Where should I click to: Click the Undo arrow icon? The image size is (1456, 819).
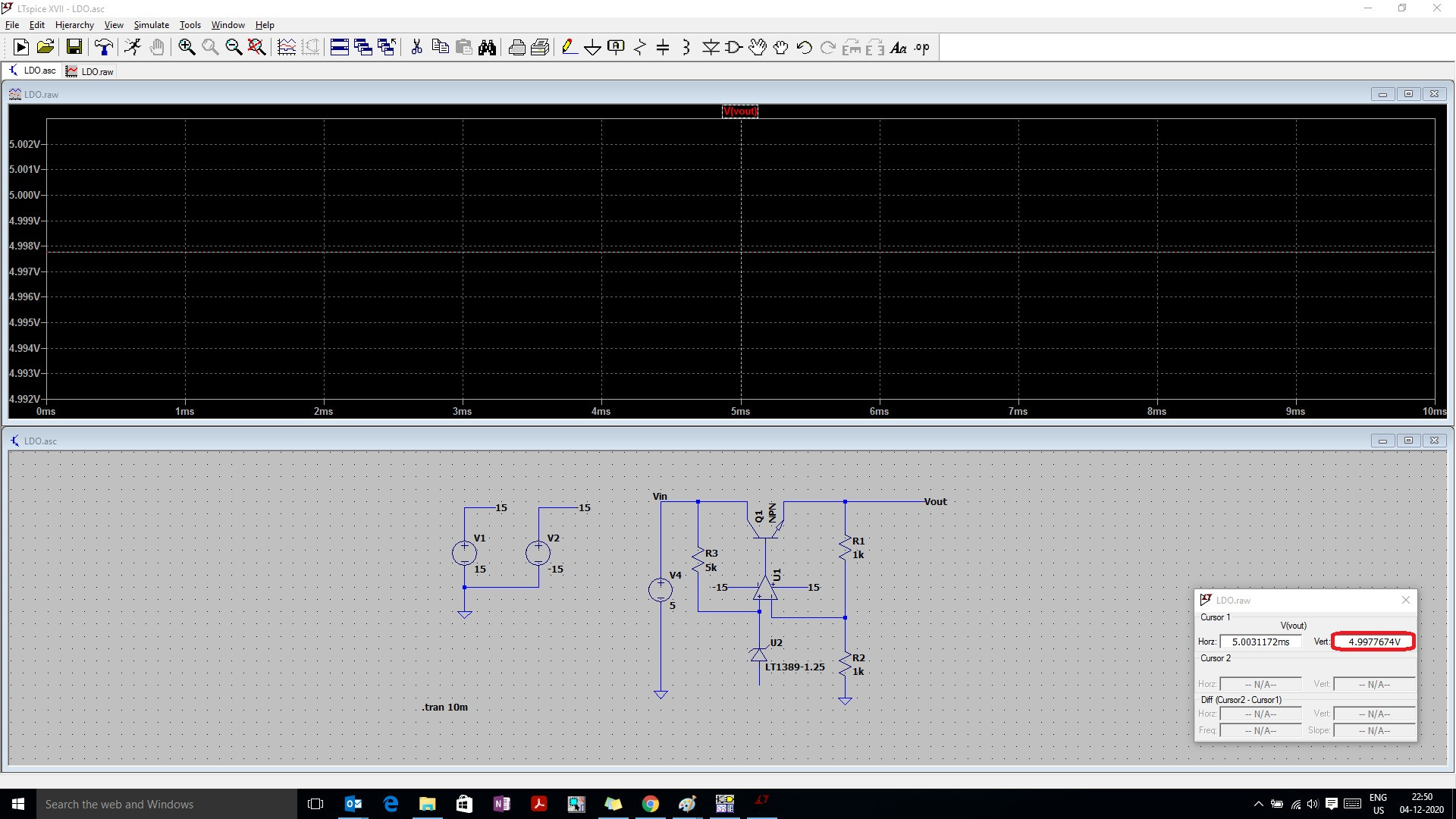pyautogui.click(x=804, y=47)
